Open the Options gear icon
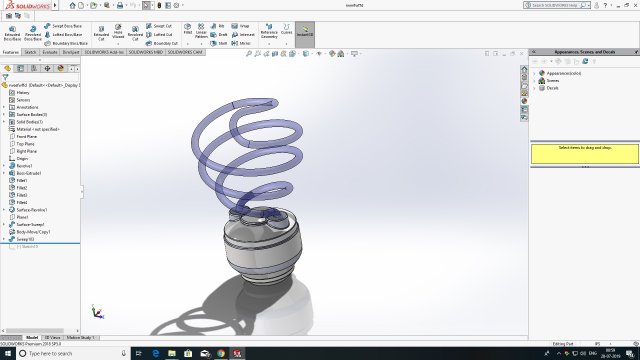The image size is (640, 360). point(176,5)
